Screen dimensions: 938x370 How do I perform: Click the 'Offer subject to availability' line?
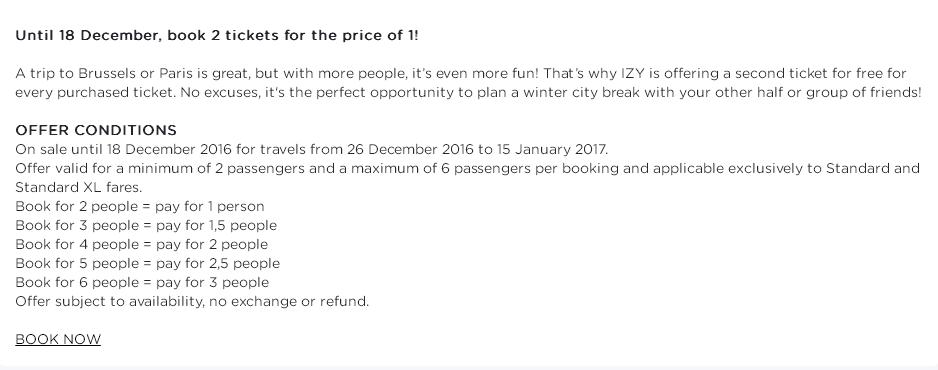(x=192, y=301)
